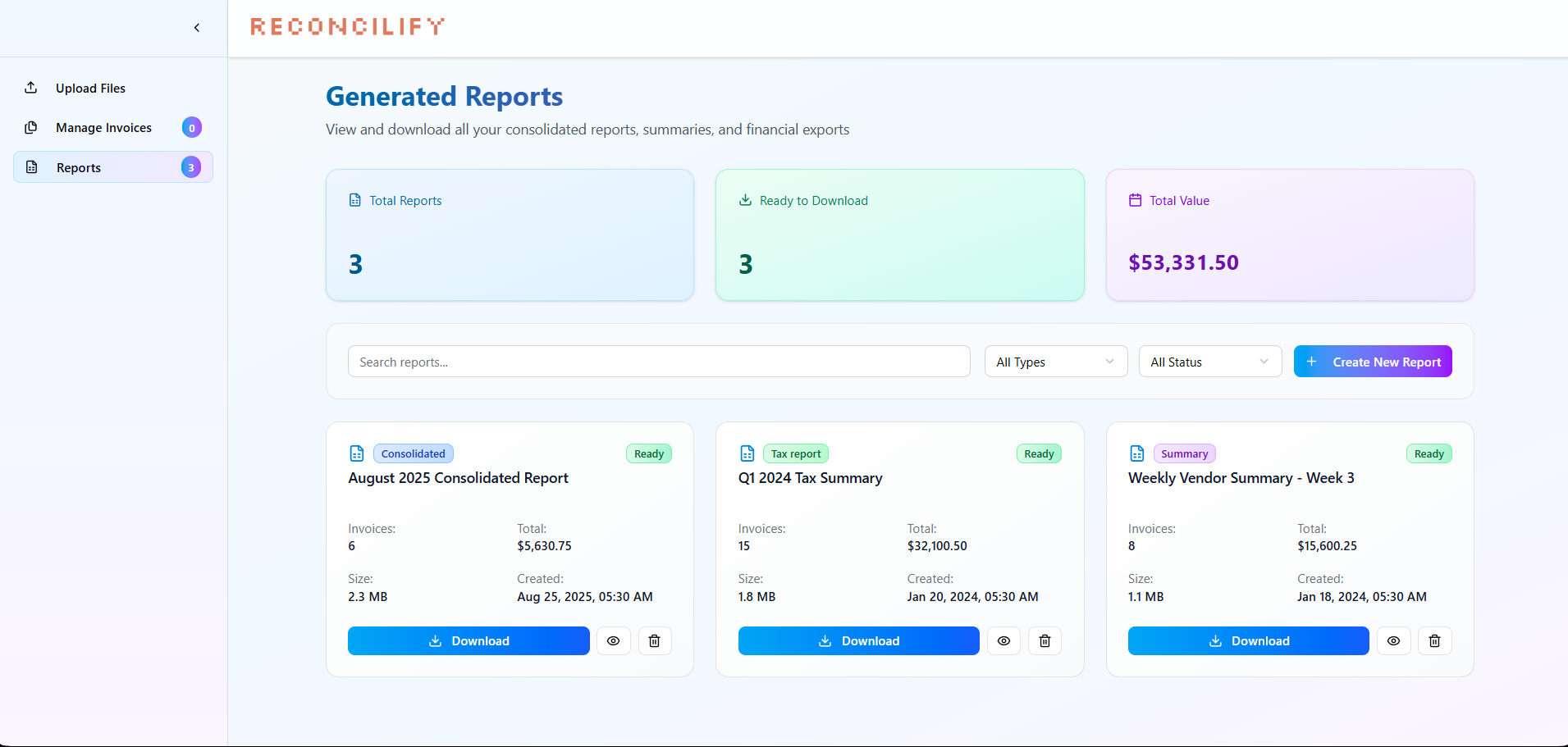Click the plus icon in Create New Report
Viewport: 1568px width, 747px height.
pyautogui.click(x=1311, y=362)
